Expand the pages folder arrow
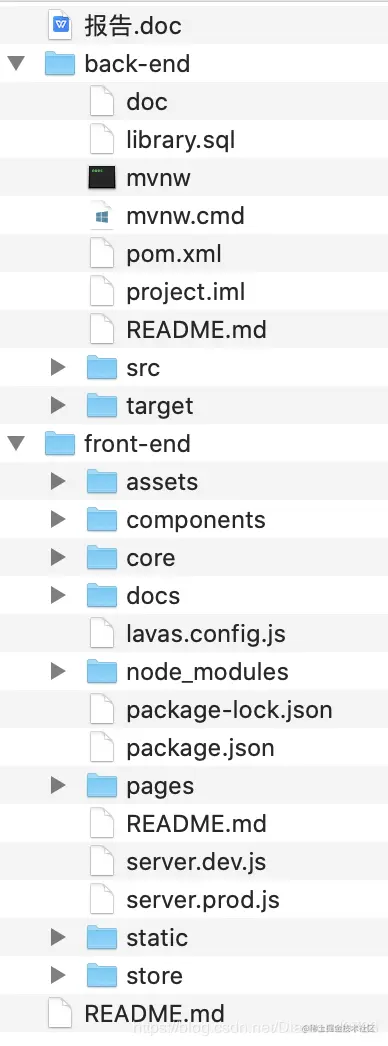The image size is (388, 1046). tap(59, 786)
